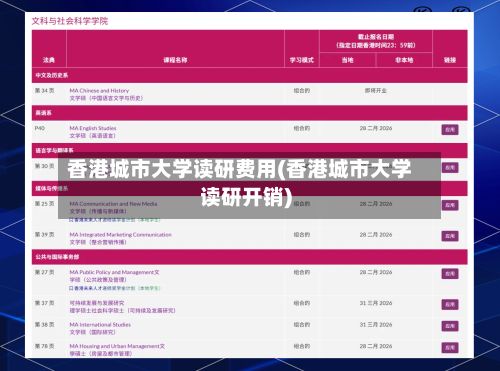This screenshot has height=371, width=500.
Task: Apply to MA Communication and New Media
Action: point(450,205)
